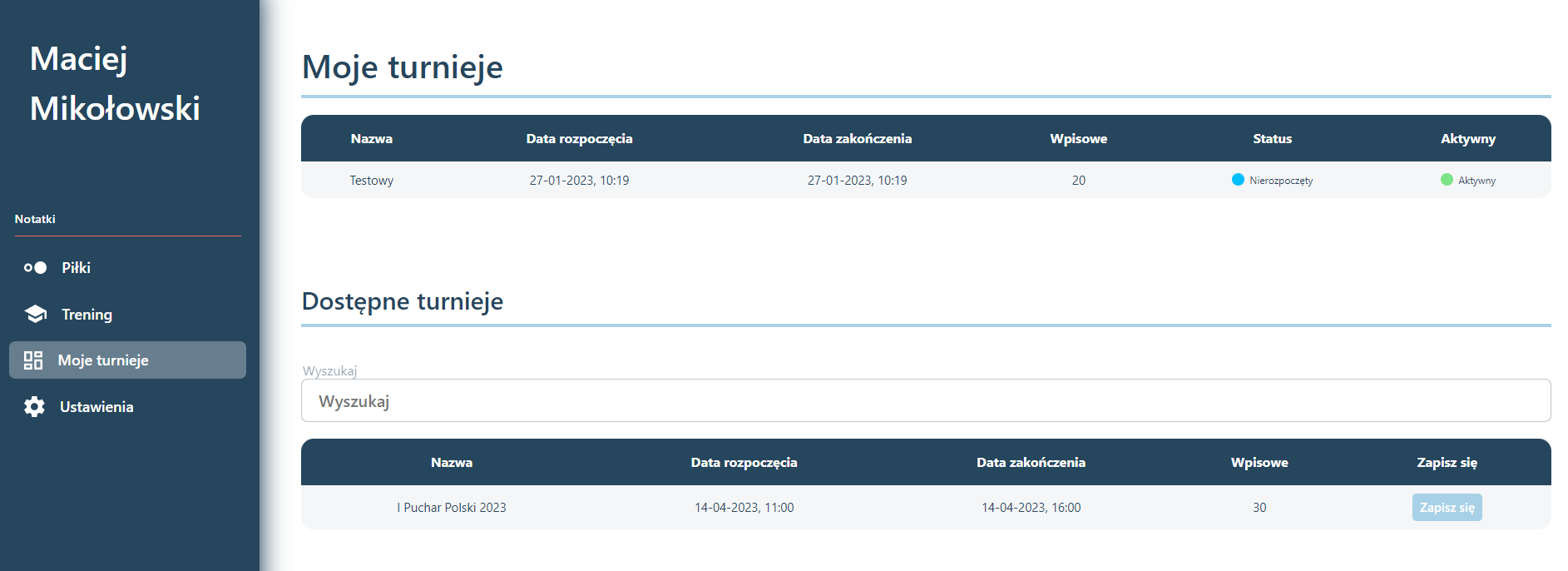Click the Status column header
The height and width of the screenshot is (571, 1568).
click(1272, 139)
